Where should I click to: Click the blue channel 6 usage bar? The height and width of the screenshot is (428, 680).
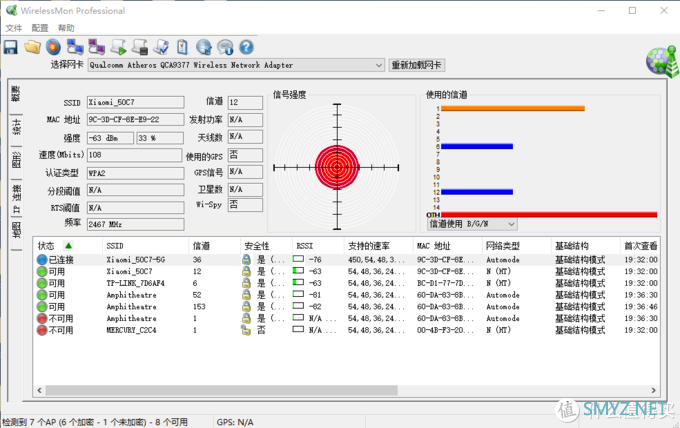click(x=477, y=147)
